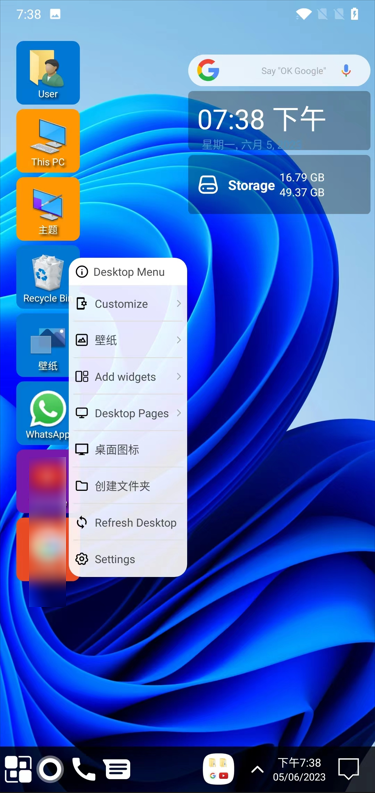This screenshot has height=793, width=375.
Task: Open the Google apps folder in taskbar
Action: [219, 769]
